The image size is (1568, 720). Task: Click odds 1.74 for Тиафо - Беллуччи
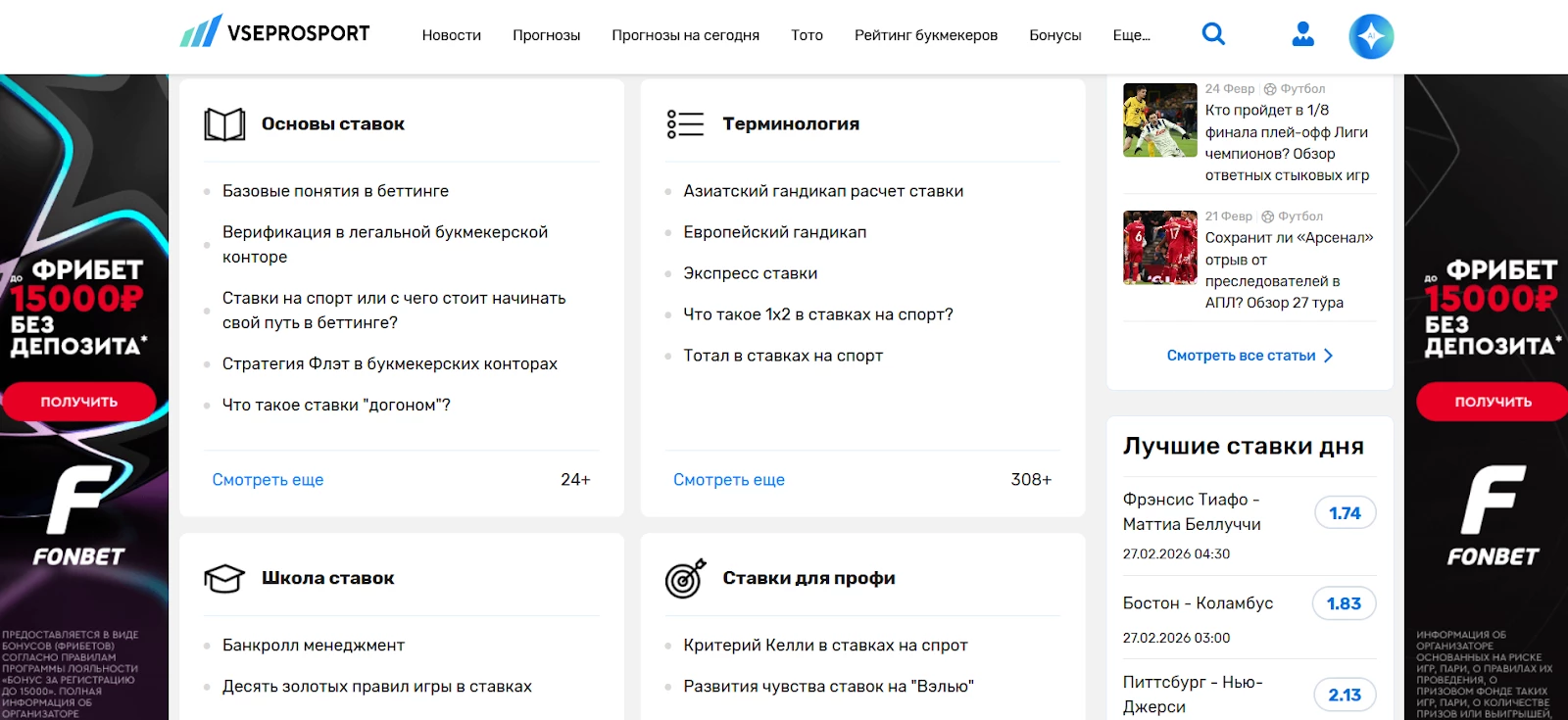point(1345,513)
